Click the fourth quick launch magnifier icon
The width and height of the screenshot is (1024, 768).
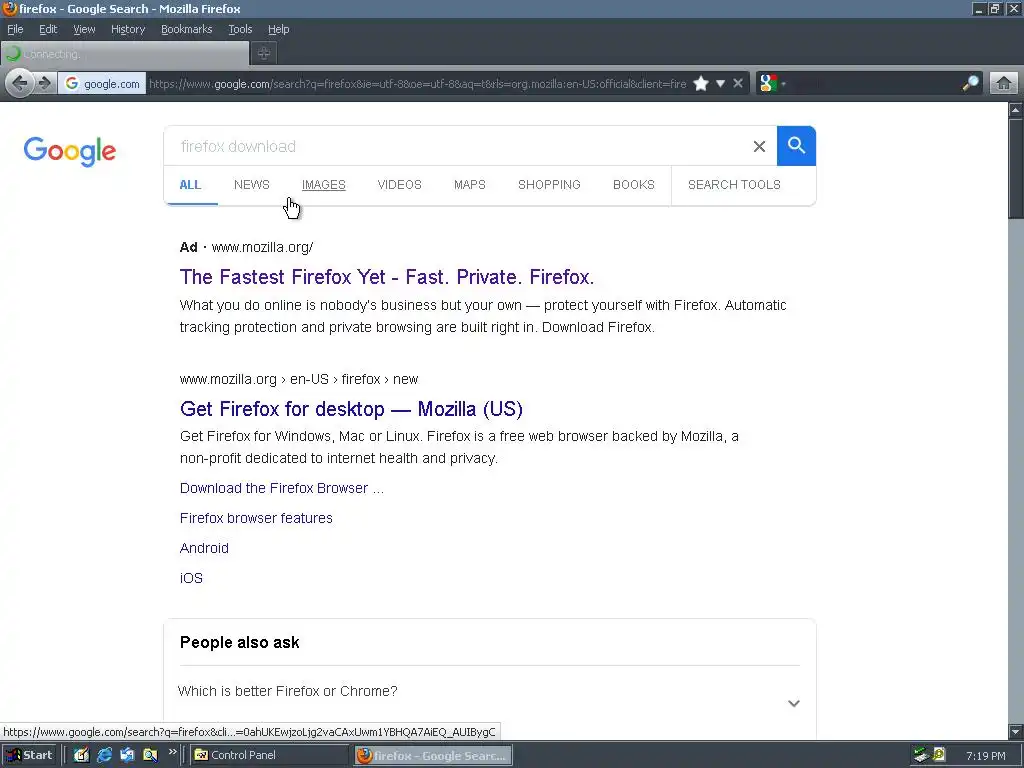tap(150, 755)
